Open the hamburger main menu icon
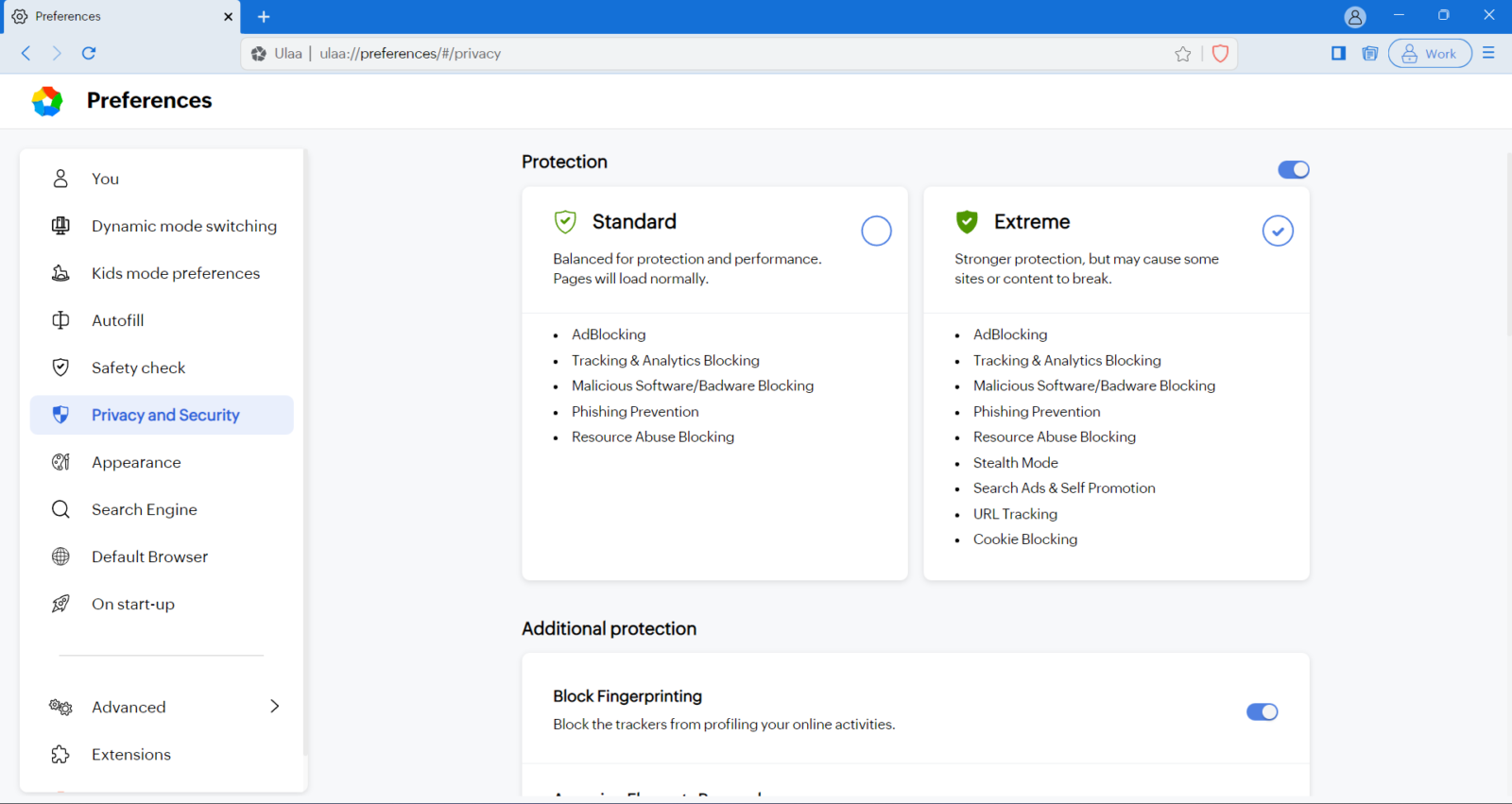1512x804 pixels. click(x=1488, y=53)
